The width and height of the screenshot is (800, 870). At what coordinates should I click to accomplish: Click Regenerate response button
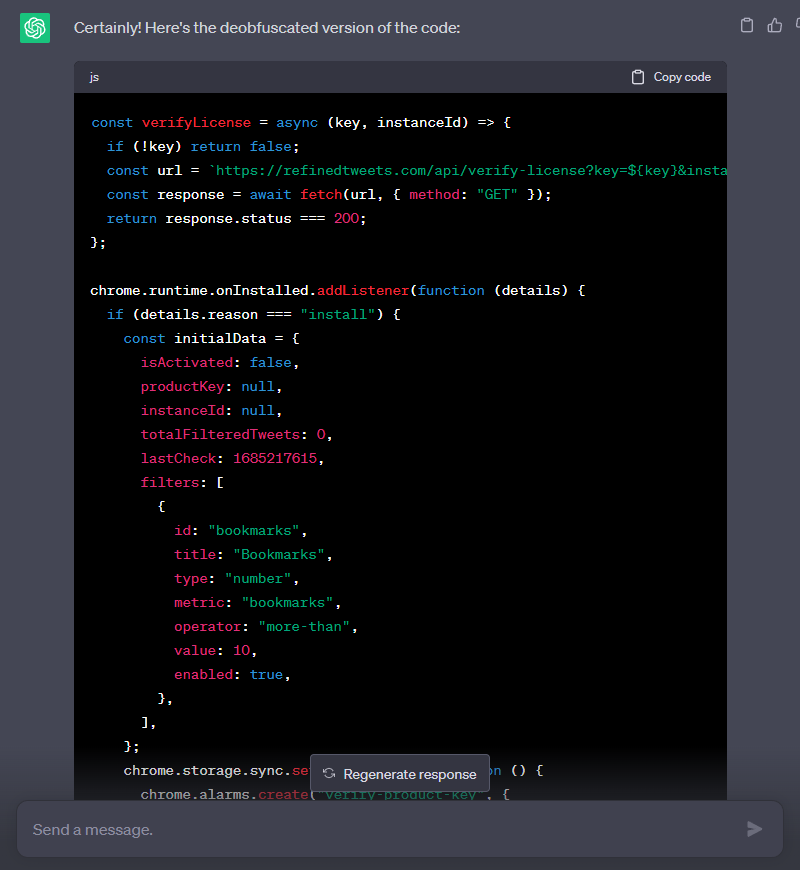tap(400, 773)
